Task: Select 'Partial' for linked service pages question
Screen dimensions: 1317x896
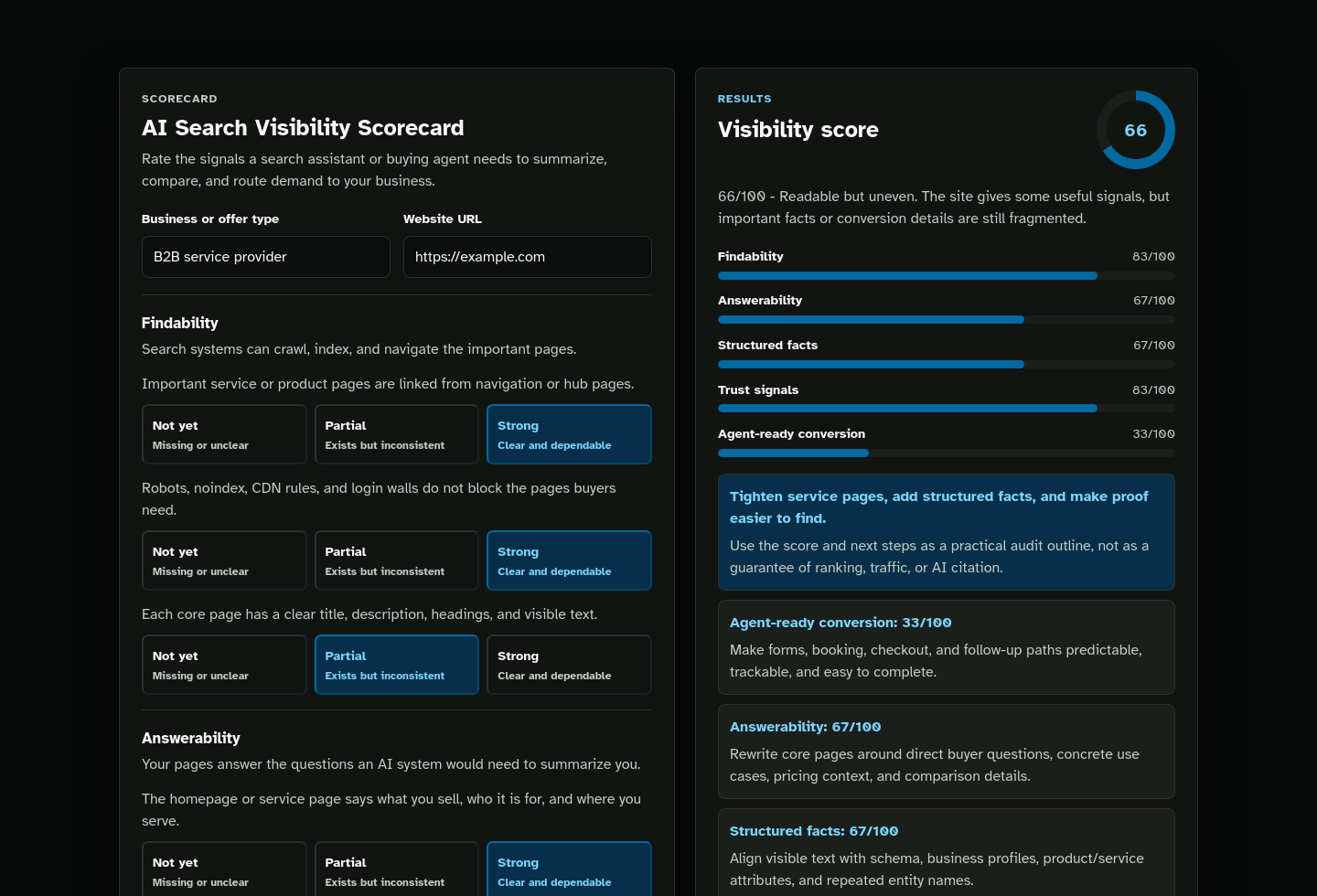Action: [x=397, y=434]
